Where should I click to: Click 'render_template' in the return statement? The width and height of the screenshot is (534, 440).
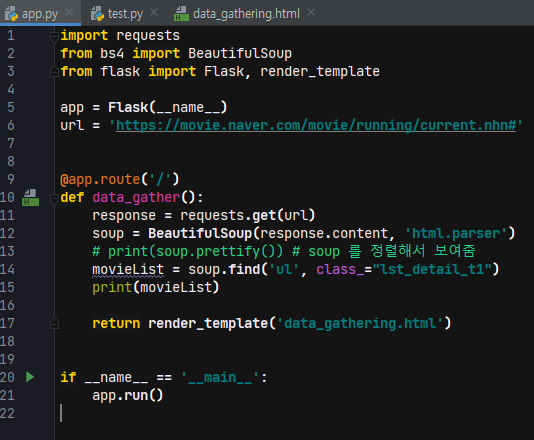pos(208,323)
